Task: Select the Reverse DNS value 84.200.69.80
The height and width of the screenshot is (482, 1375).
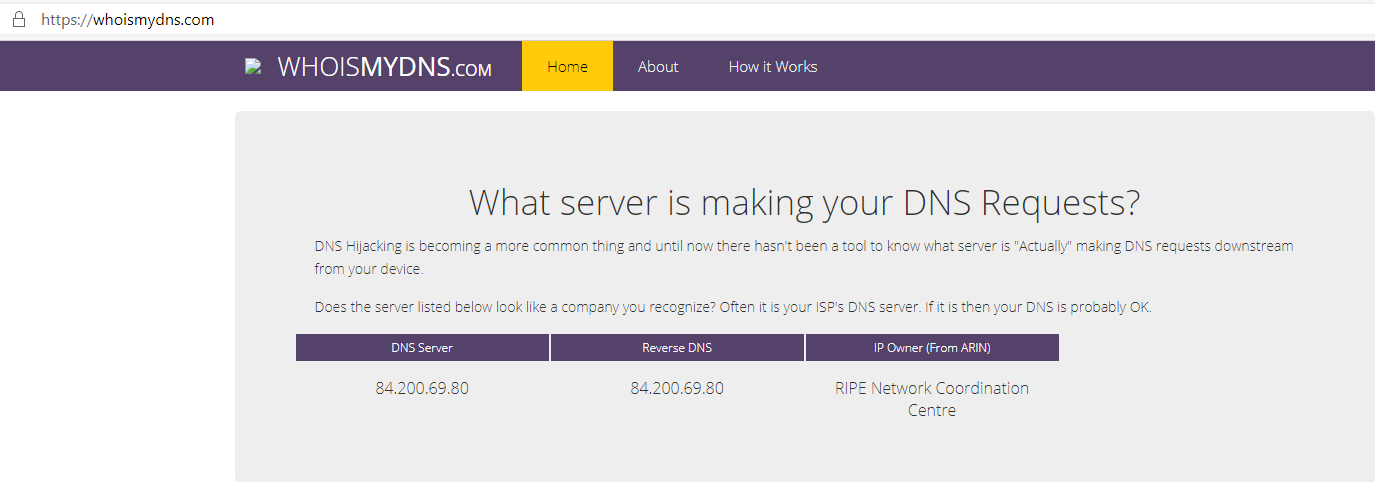Action: (677, 388)
